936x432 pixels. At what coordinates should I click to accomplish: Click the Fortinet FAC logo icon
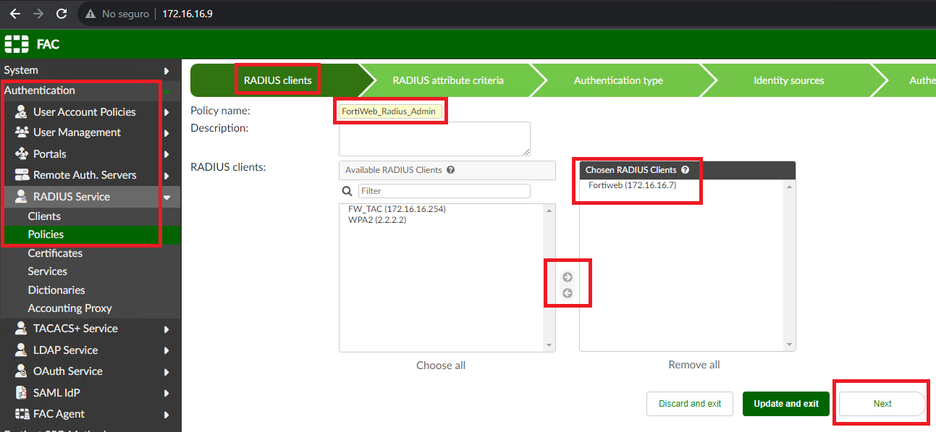[17, 44]
